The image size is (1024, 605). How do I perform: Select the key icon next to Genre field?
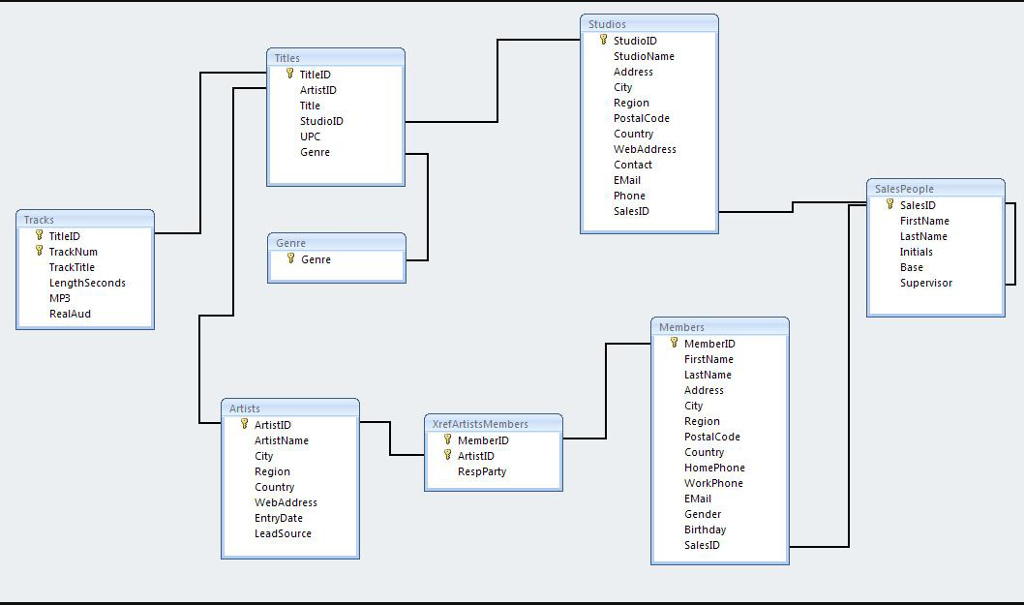pos(290,259)
